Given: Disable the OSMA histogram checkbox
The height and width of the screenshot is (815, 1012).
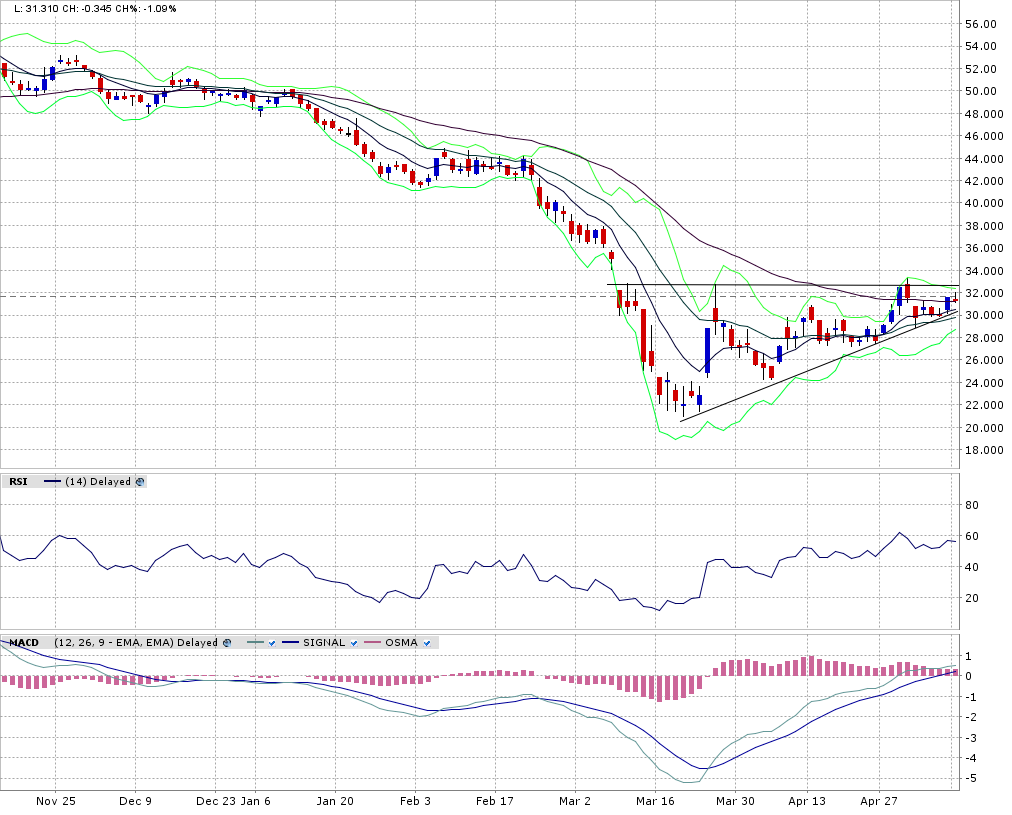Looking at the screenshot, I should pyautogui.click(x=427, y=643).
